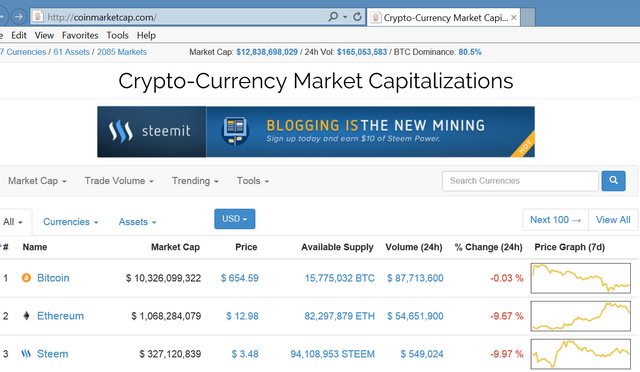This screenshot has width=640, height=372.
Task: Click the 61 Assets link
Action: tap(71, 52)
